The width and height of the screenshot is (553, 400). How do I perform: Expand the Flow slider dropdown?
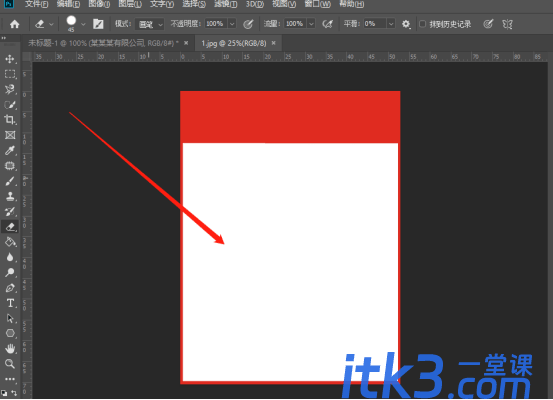coord(311,24)
